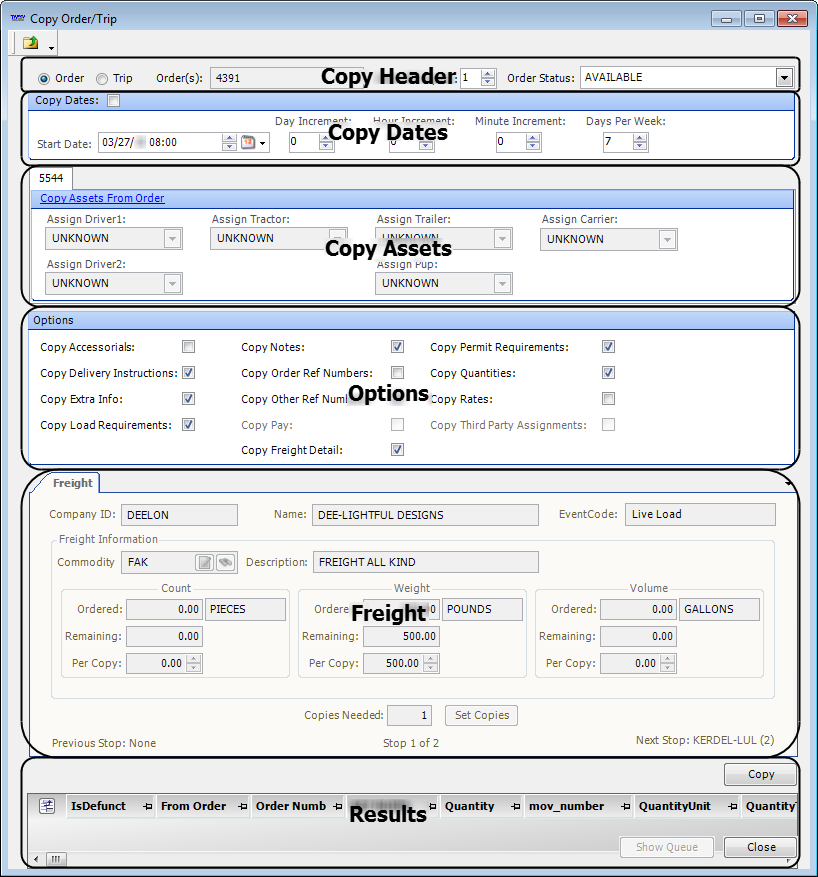Pin the From Order column
This screenshot has width=818, height=877.
pos(243,807)
